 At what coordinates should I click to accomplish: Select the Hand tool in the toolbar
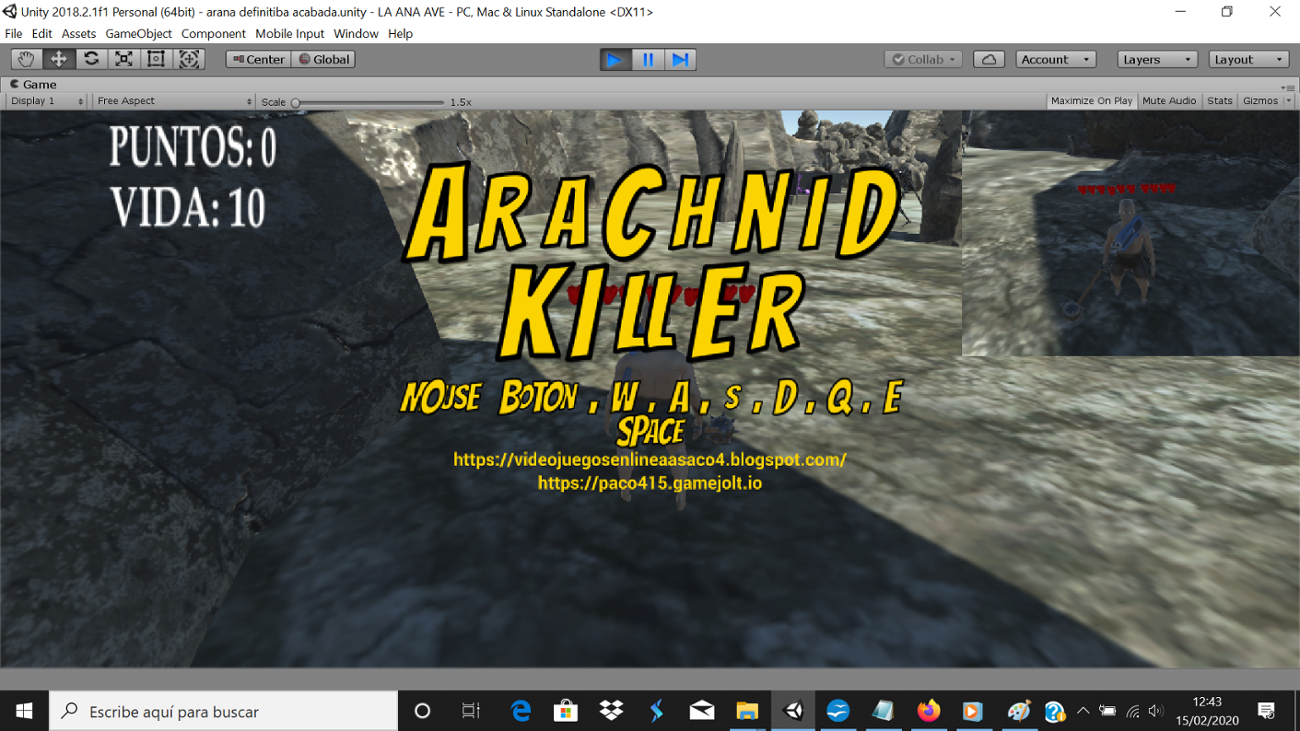(x=25, y=58)
